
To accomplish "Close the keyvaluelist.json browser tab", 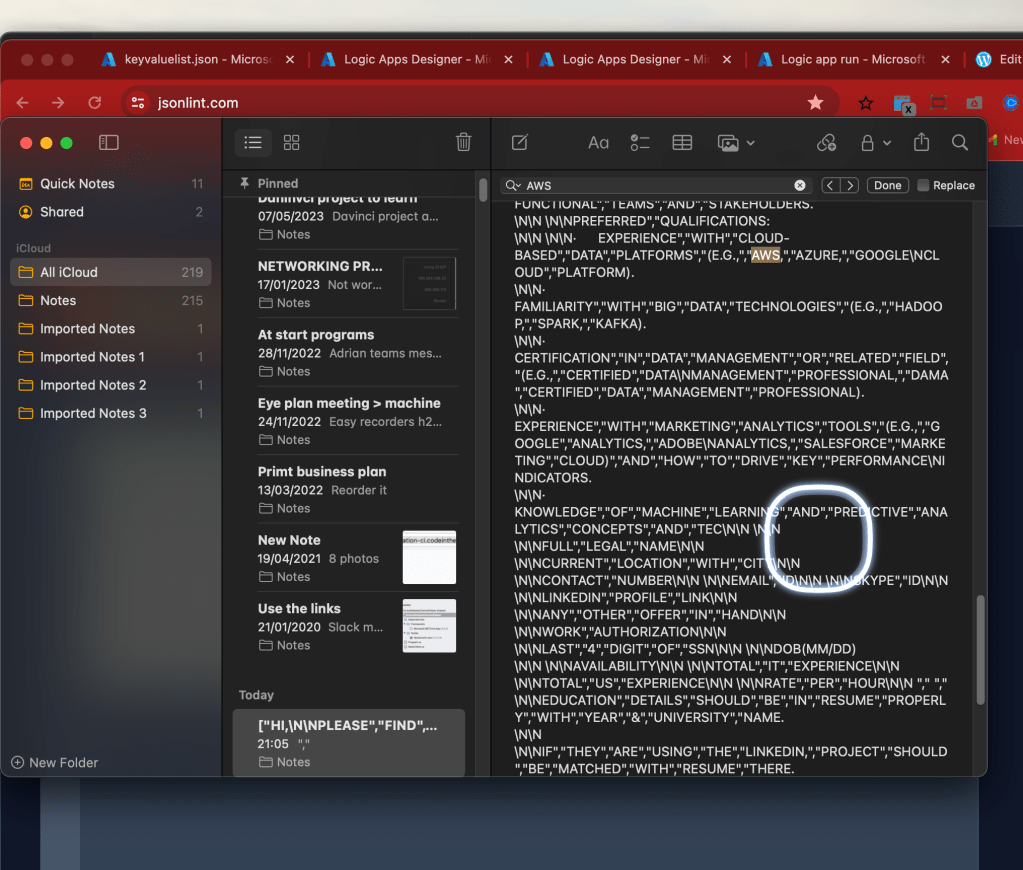I will point(290,59).
